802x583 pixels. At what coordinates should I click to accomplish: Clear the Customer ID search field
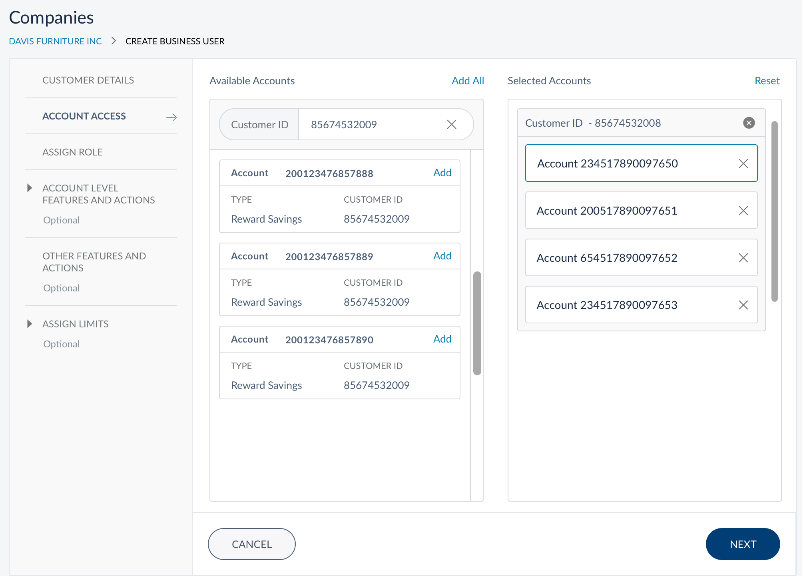coord(451,125)
